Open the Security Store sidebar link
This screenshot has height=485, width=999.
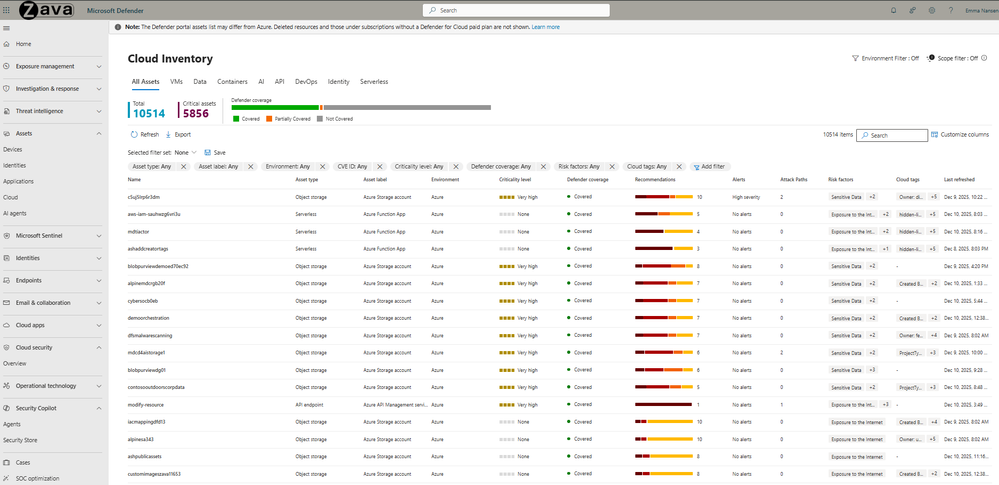pyautogui.click(x=20, y=440)
